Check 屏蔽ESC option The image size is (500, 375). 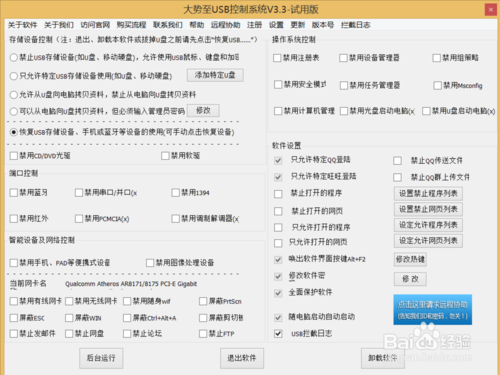pos(14,318)
